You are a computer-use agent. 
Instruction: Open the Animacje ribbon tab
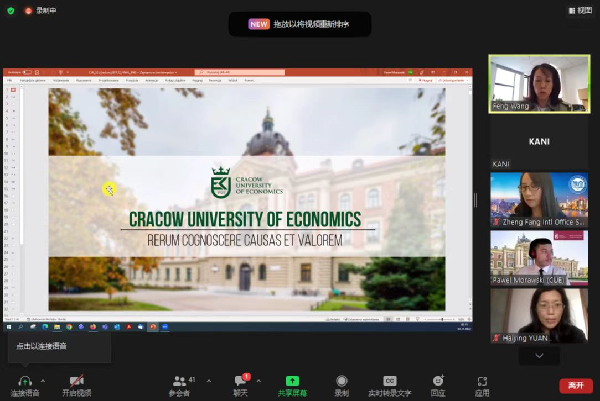152,80
